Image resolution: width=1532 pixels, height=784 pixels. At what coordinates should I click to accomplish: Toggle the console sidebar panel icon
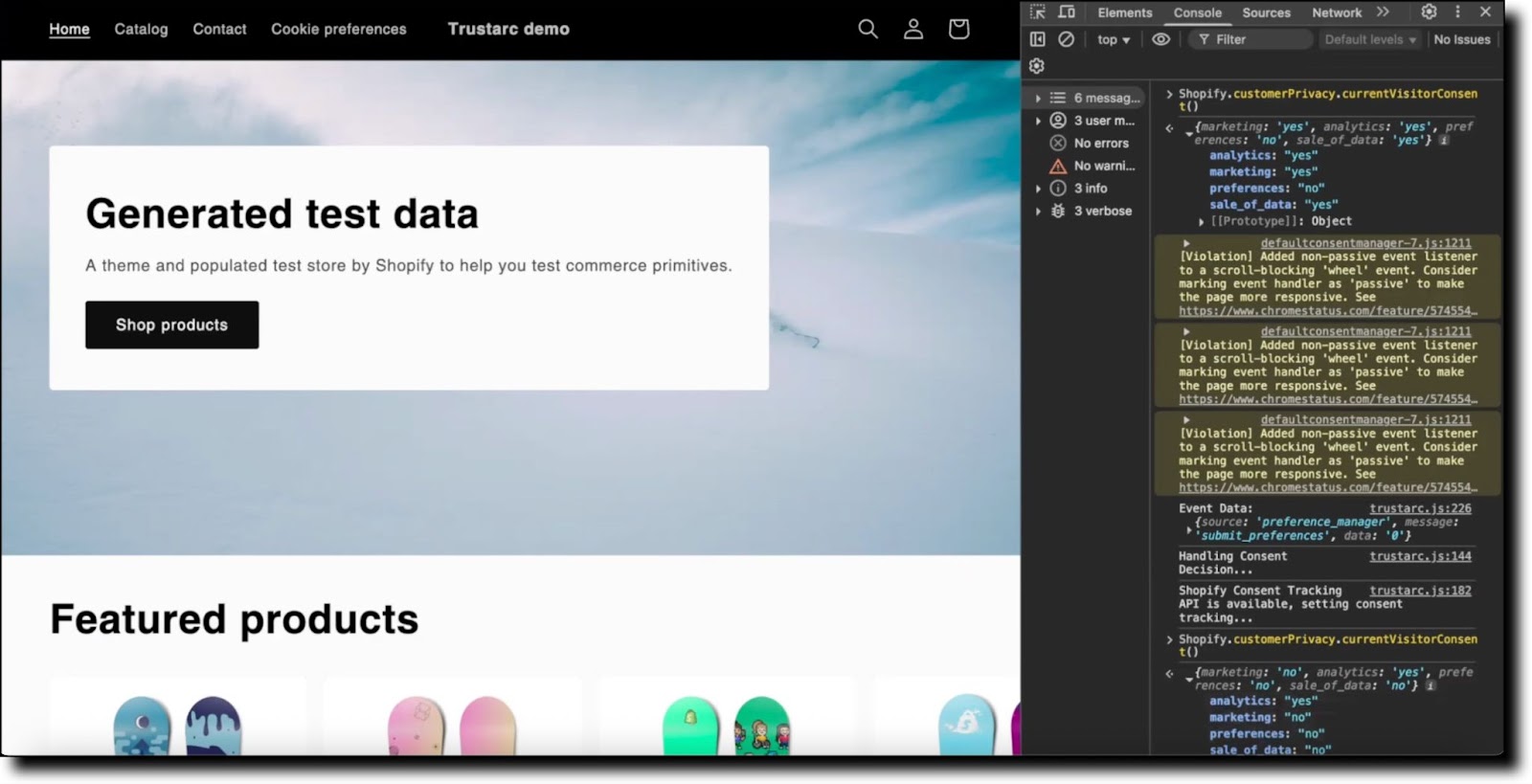coord(1037,39)
